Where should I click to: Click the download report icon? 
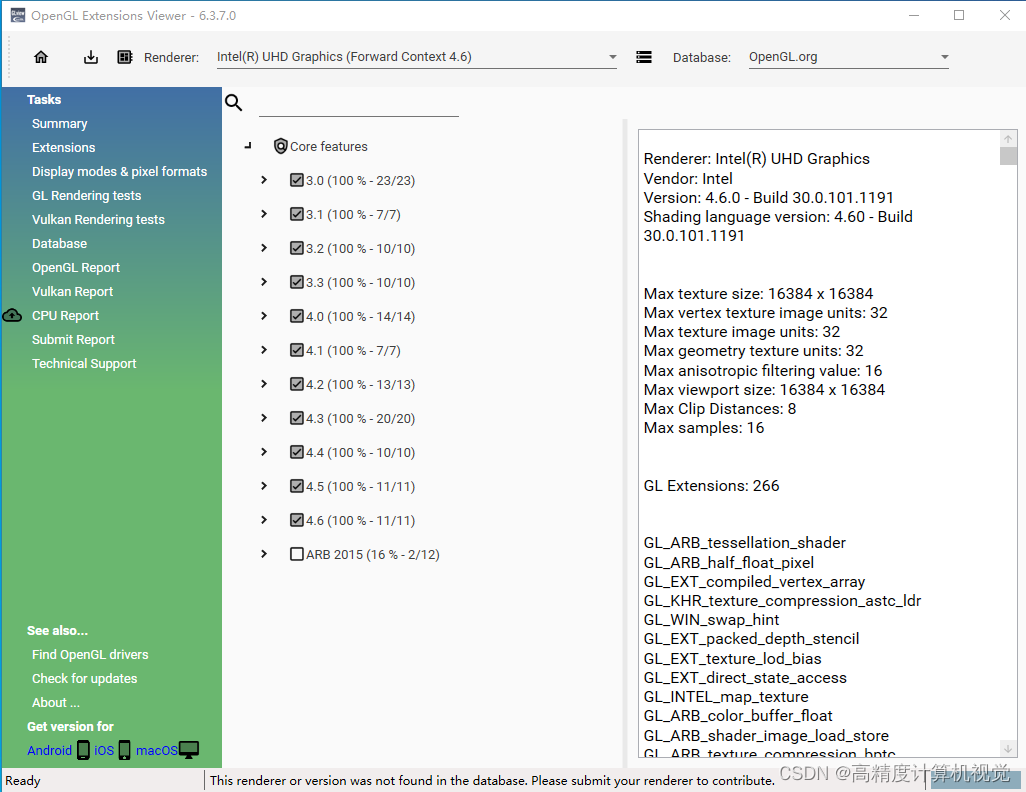click(x=91, y=57)
